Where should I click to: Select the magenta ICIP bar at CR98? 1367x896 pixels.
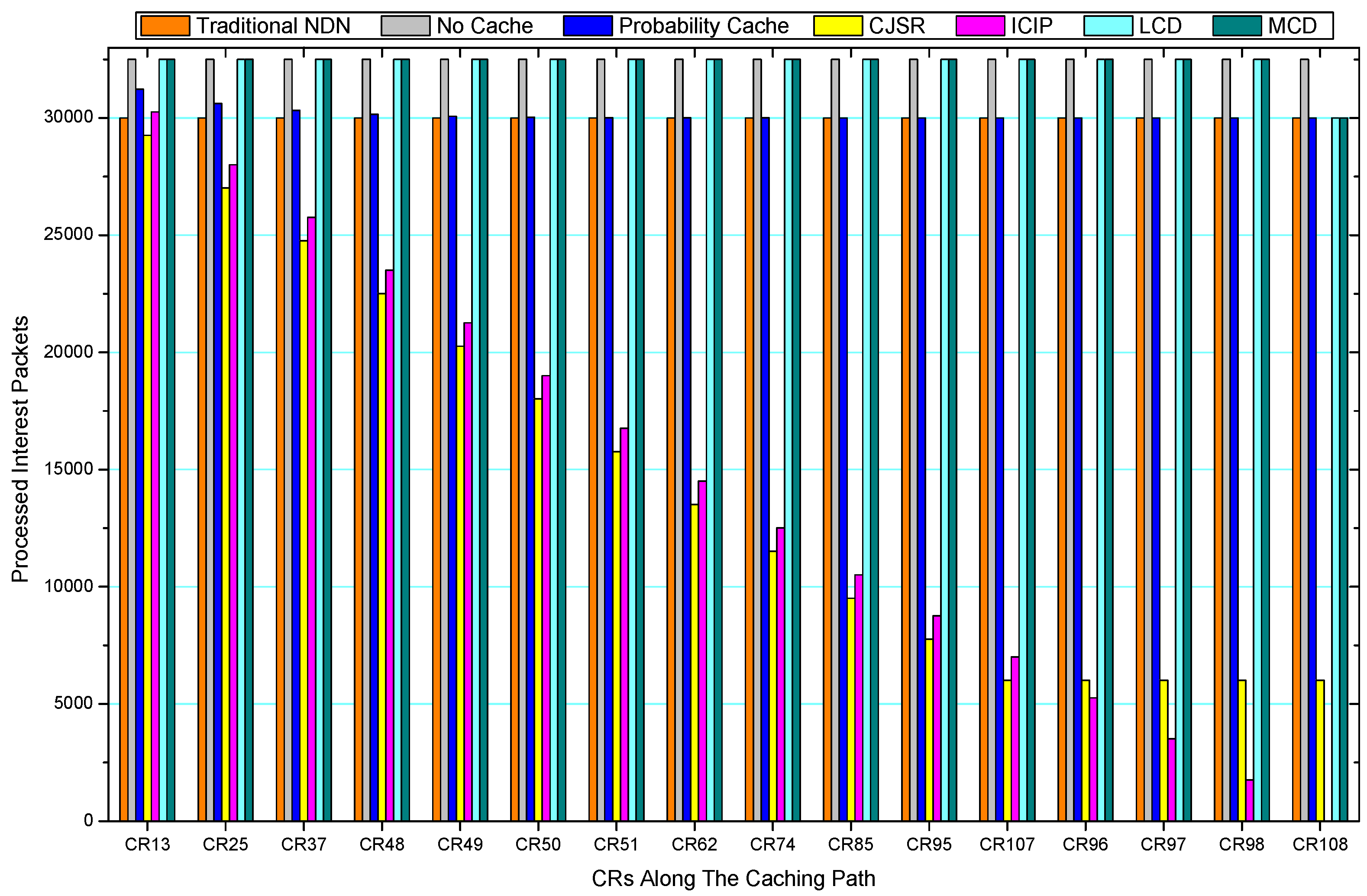coord(1249,799)
